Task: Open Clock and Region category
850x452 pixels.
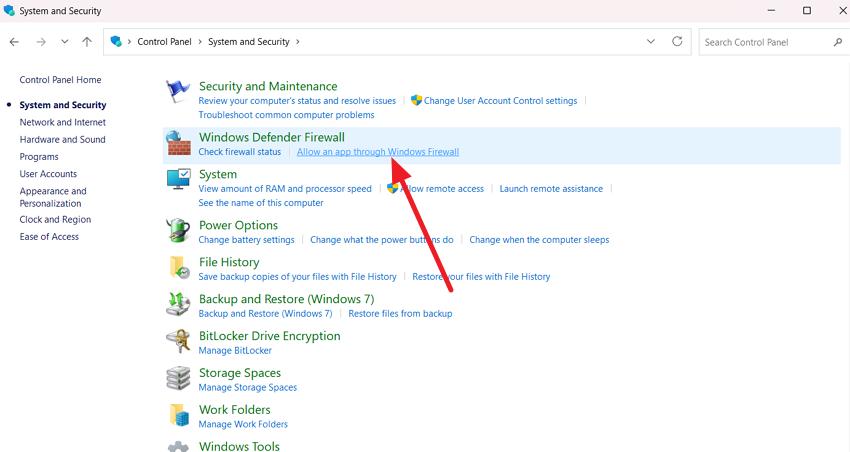Action: coord(55,219)
